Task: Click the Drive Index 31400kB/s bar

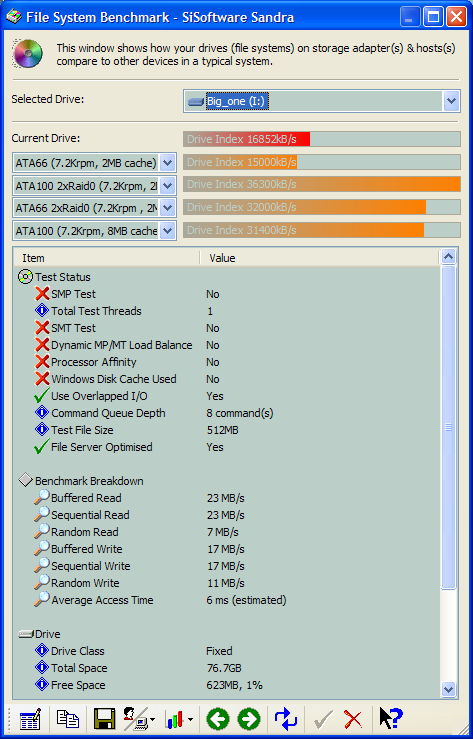Action: point(322,230)
